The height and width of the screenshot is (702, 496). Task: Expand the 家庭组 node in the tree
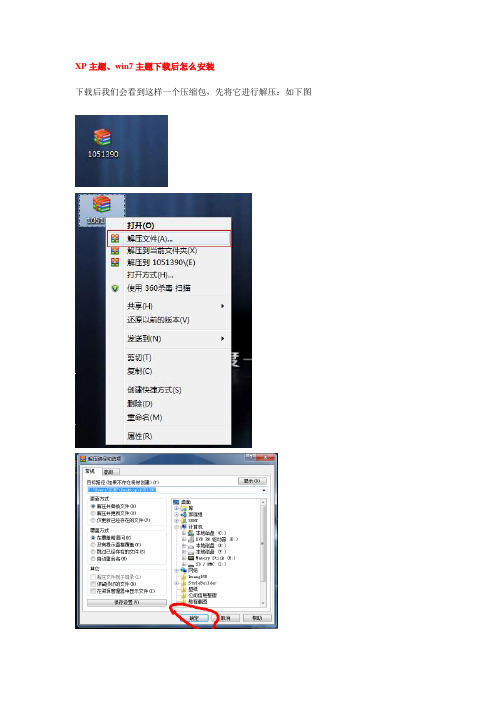(x=176, y=514)
